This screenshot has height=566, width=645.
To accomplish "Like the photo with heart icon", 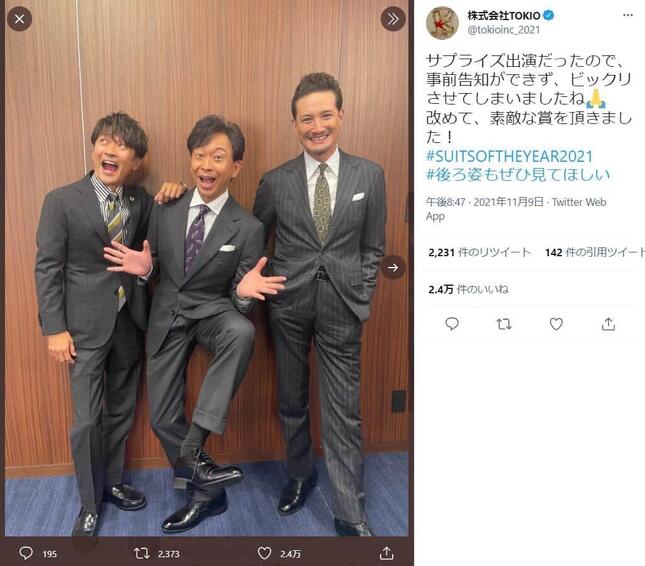I will pos(264,553).
